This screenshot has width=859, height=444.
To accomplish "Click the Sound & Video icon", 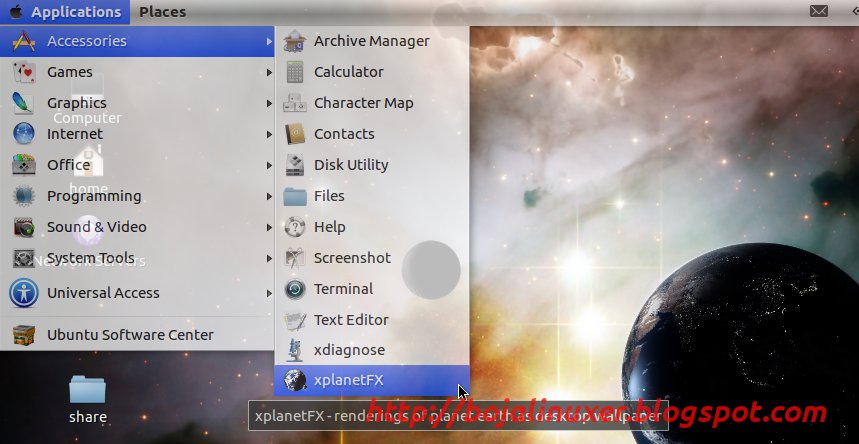I will click(24, 227).
